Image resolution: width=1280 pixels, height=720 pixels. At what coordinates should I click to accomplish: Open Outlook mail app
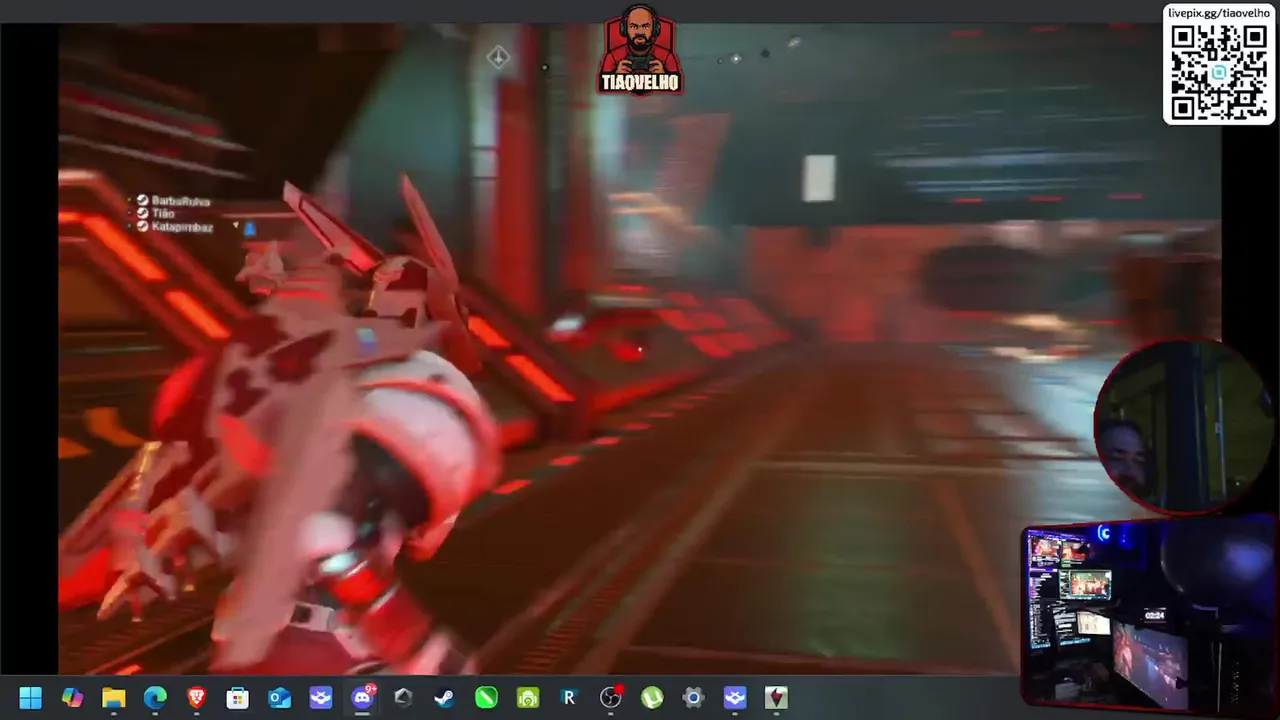pos(279,698)
